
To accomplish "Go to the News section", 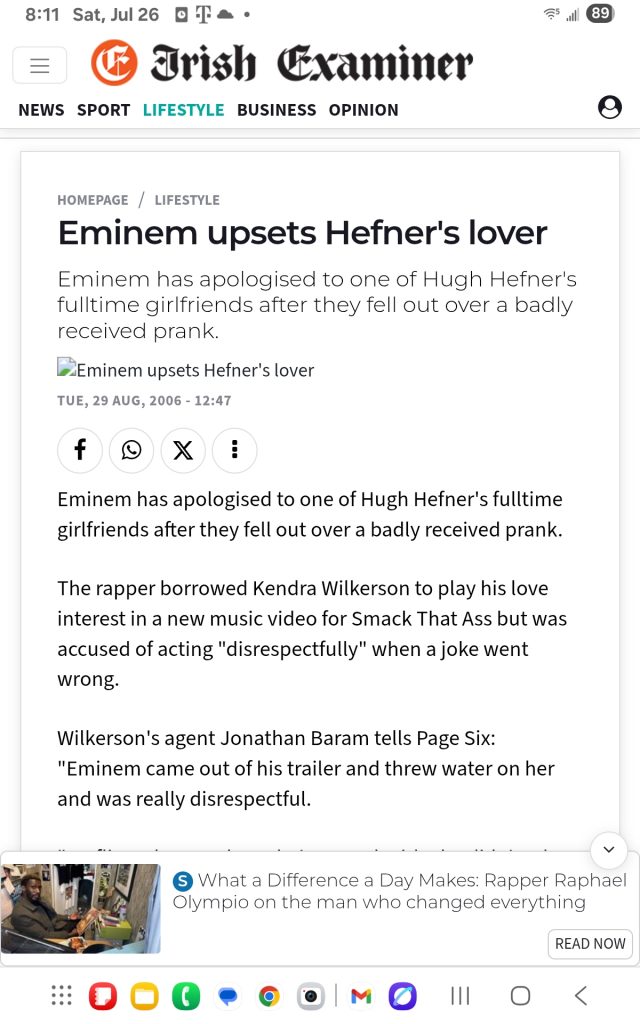I will (x=41, y=110).
